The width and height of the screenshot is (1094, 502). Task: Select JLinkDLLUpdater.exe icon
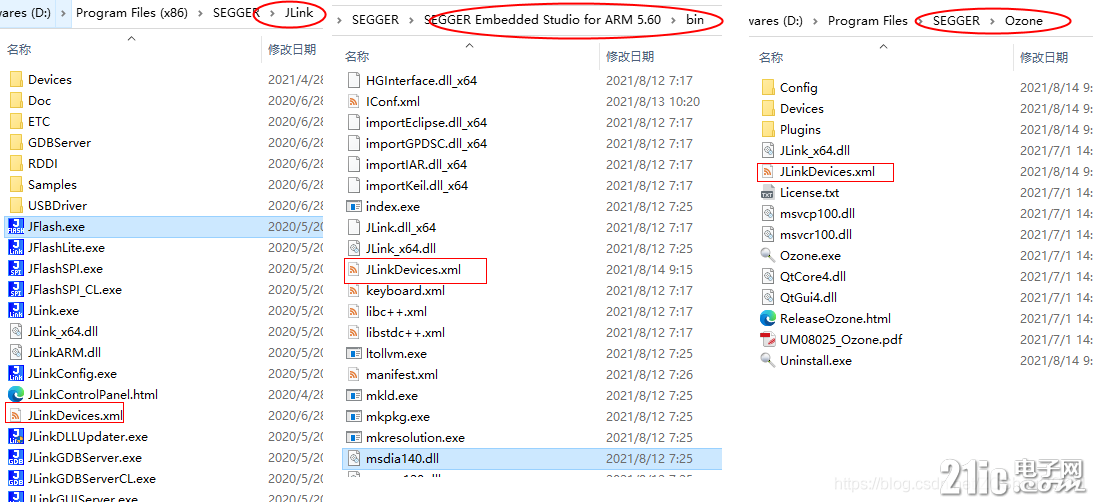(15, 437)
